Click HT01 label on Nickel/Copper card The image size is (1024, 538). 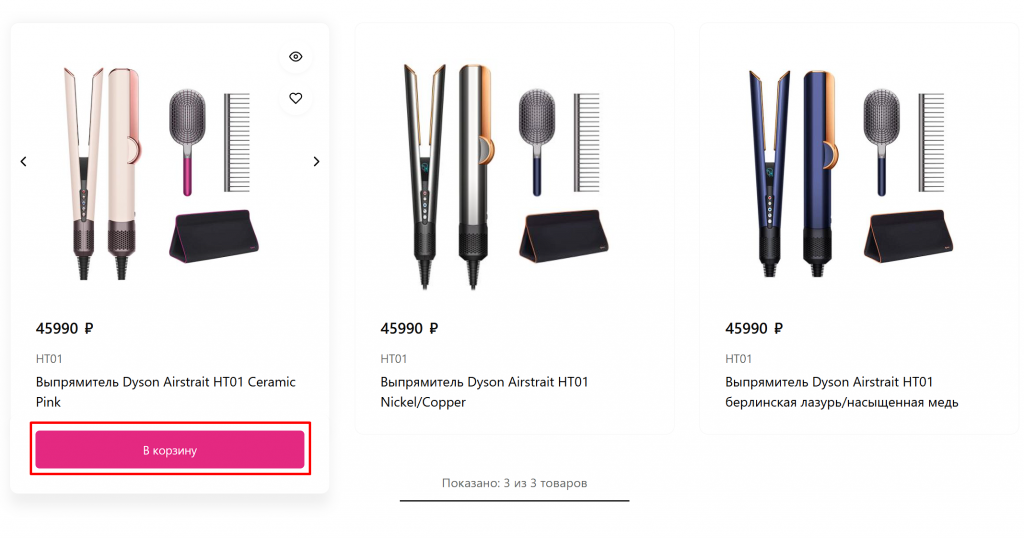coord(394,358)
